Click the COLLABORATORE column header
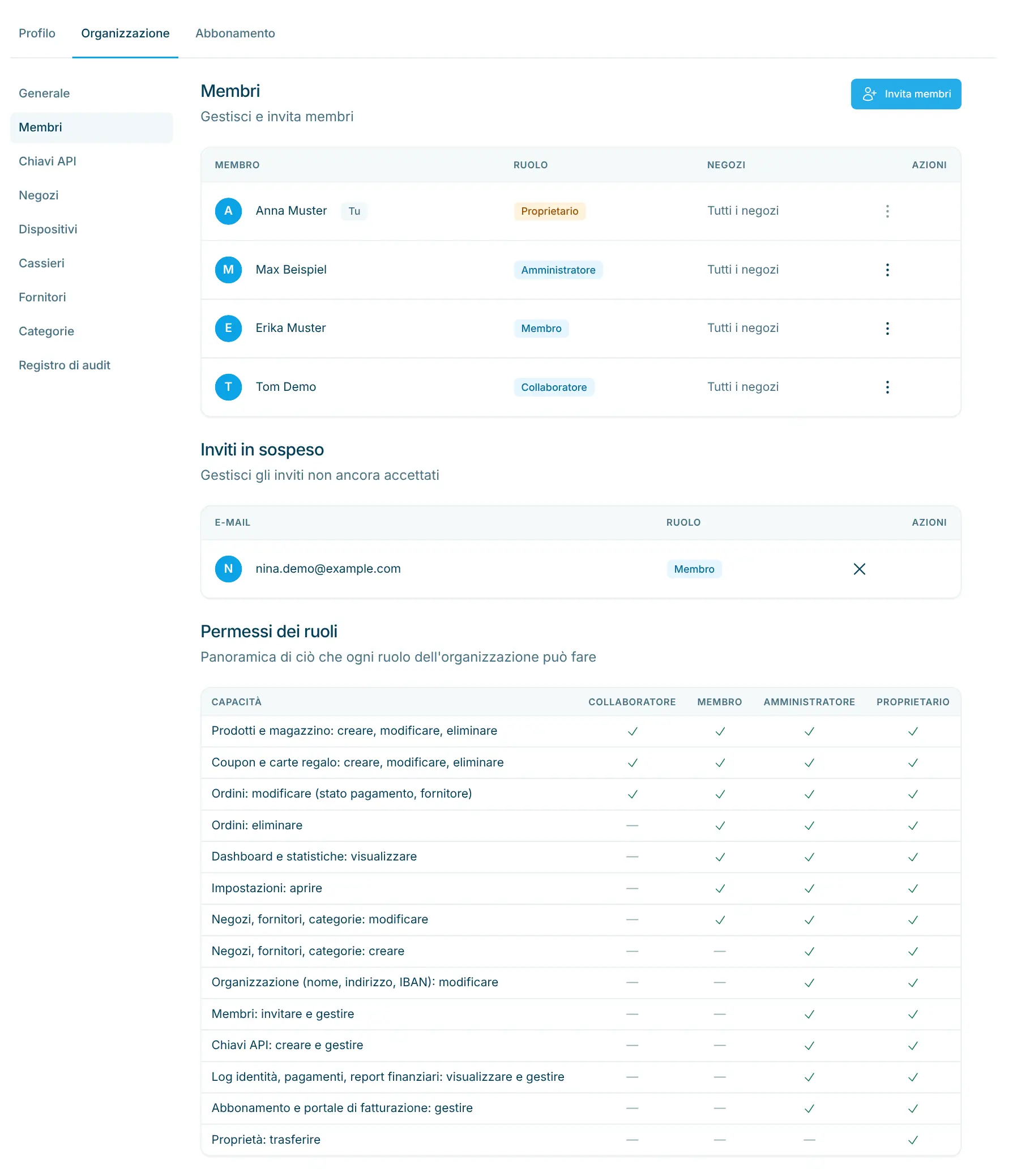 tap(631, 702)
